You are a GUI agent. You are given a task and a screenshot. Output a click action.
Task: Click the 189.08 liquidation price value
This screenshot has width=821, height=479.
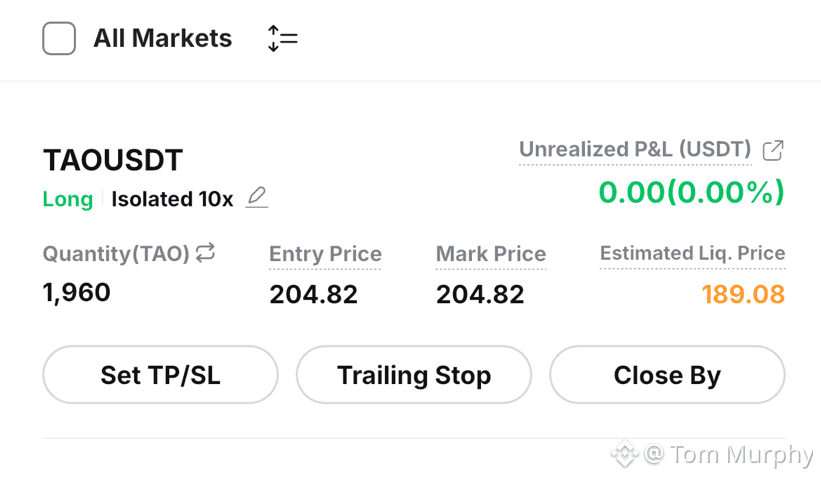744,294
